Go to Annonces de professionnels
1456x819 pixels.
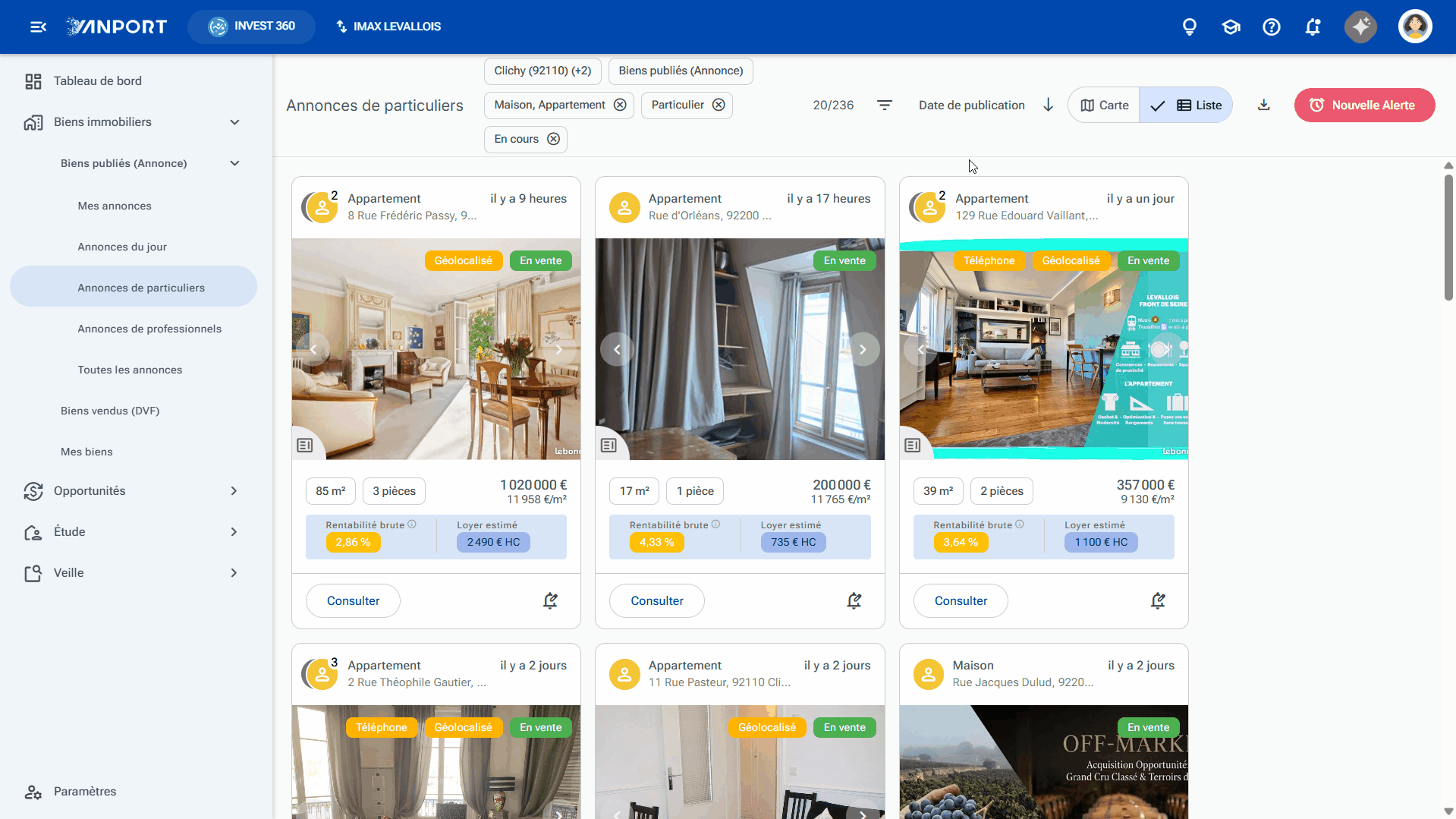coord(149,329)
